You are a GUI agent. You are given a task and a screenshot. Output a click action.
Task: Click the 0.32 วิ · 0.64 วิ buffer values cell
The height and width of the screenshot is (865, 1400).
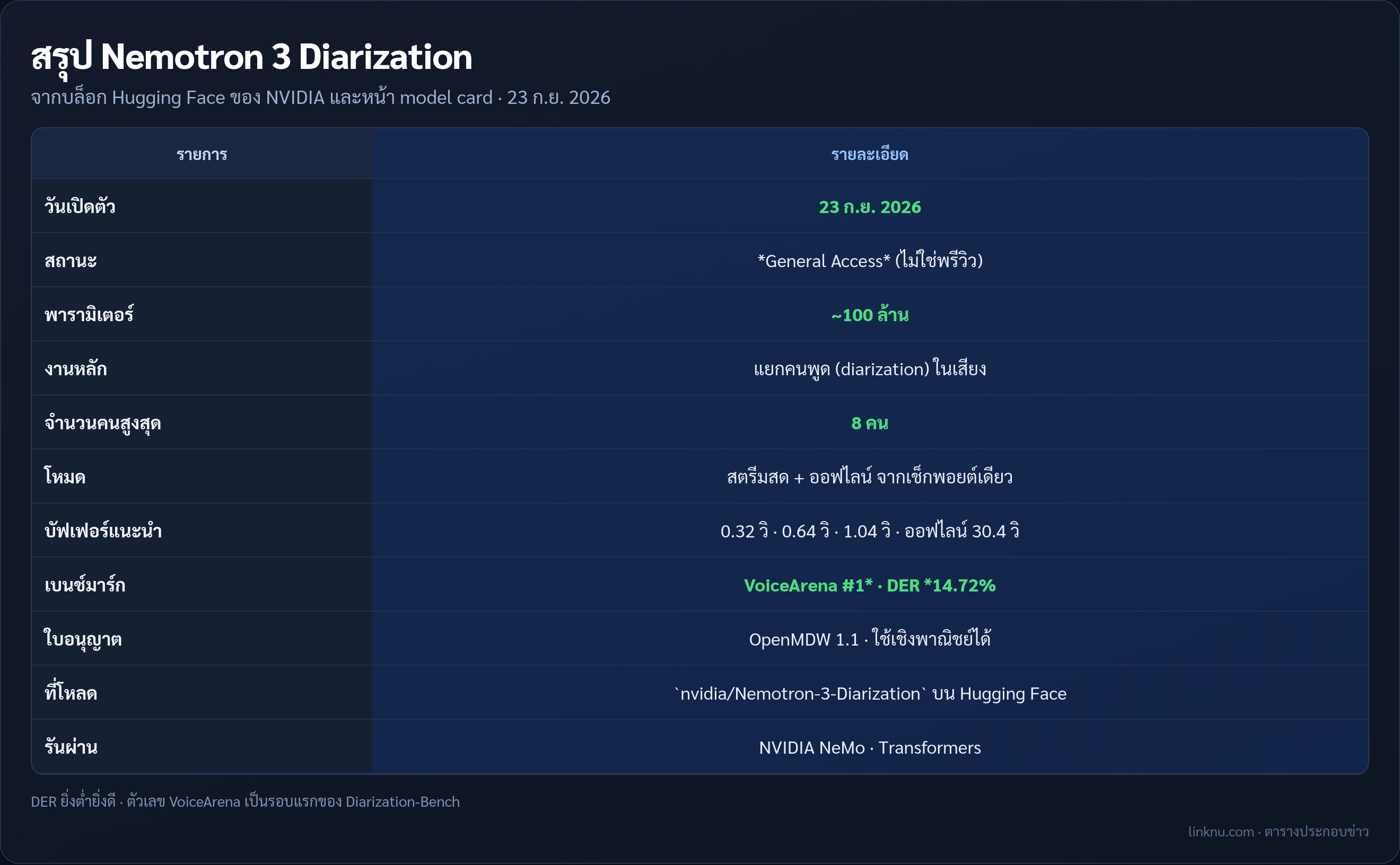[869, 531]
